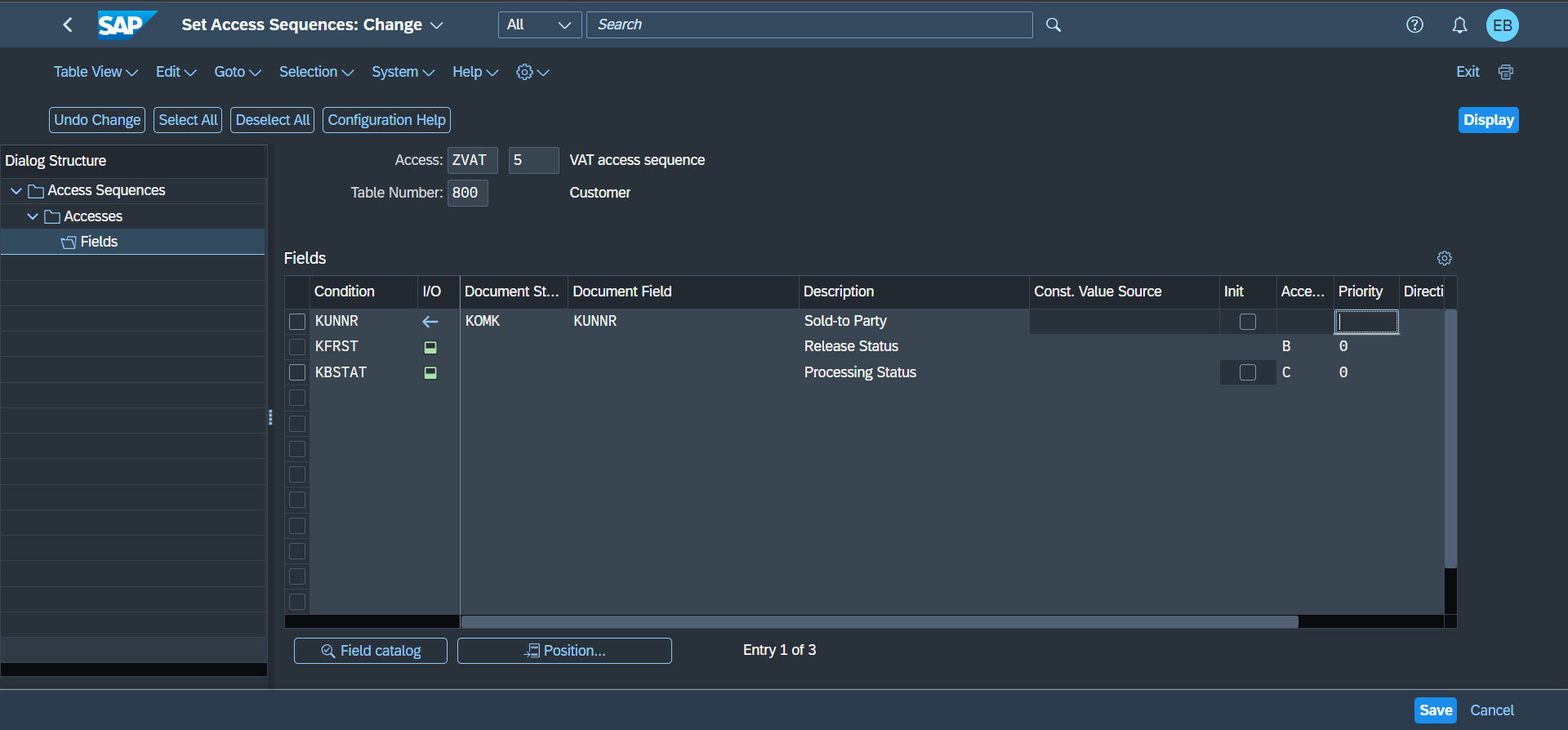This screenshot has width=1568, height=730.
Task: Open the Fields table settings gear
Action: (x=1445, y=258)
